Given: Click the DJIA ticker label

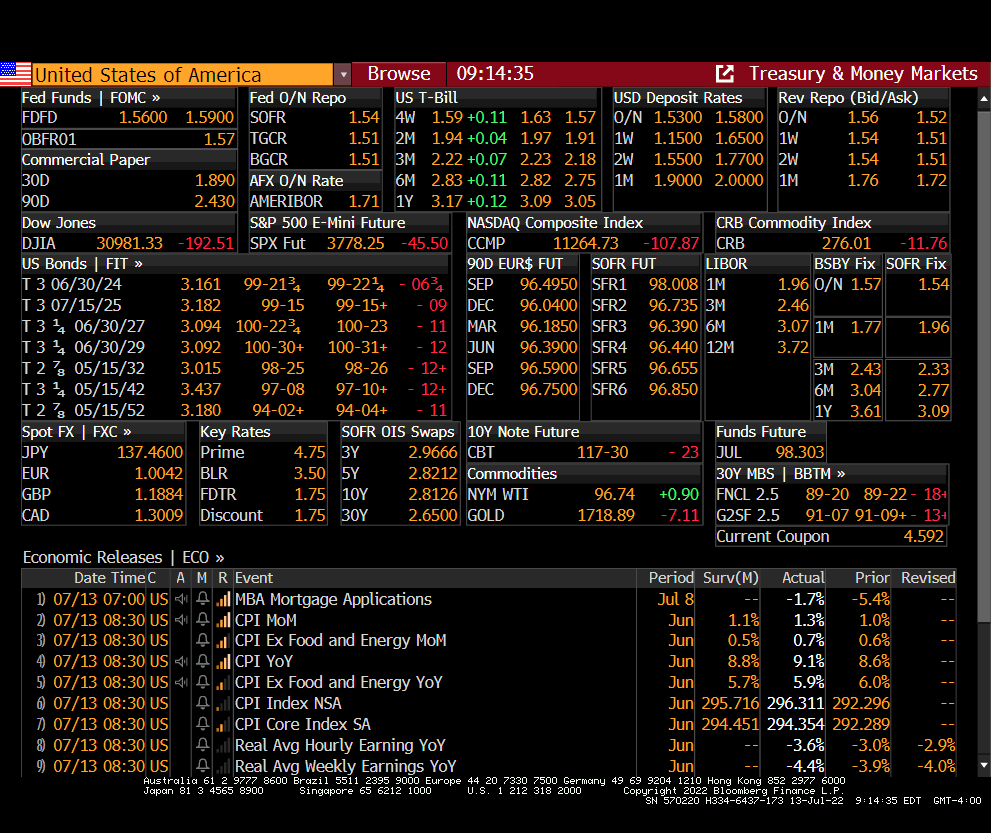Looking at the screenshot, I should coord(39,243).
